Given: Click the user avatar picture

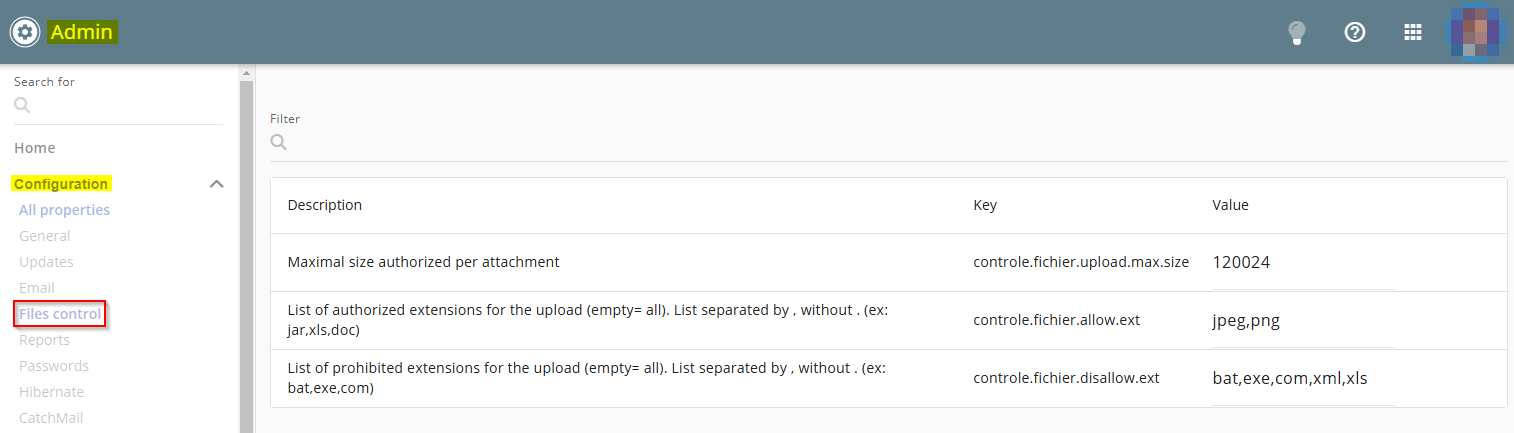Looking at the screenshot, I should (x=1475, y=32).
